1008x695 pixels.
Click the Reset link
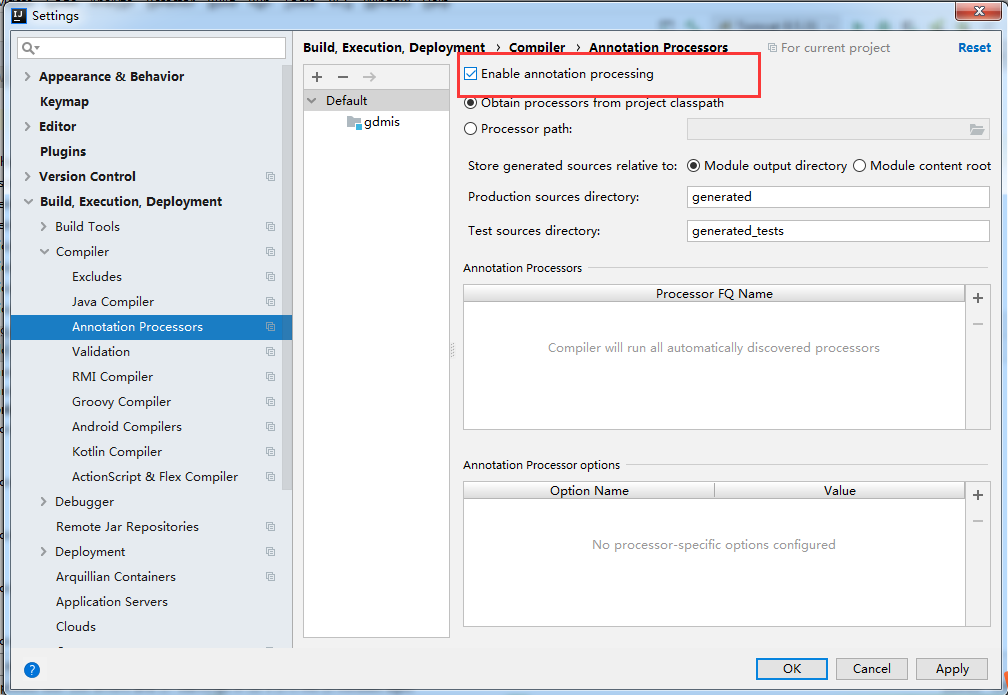click(x=974, y=47)
